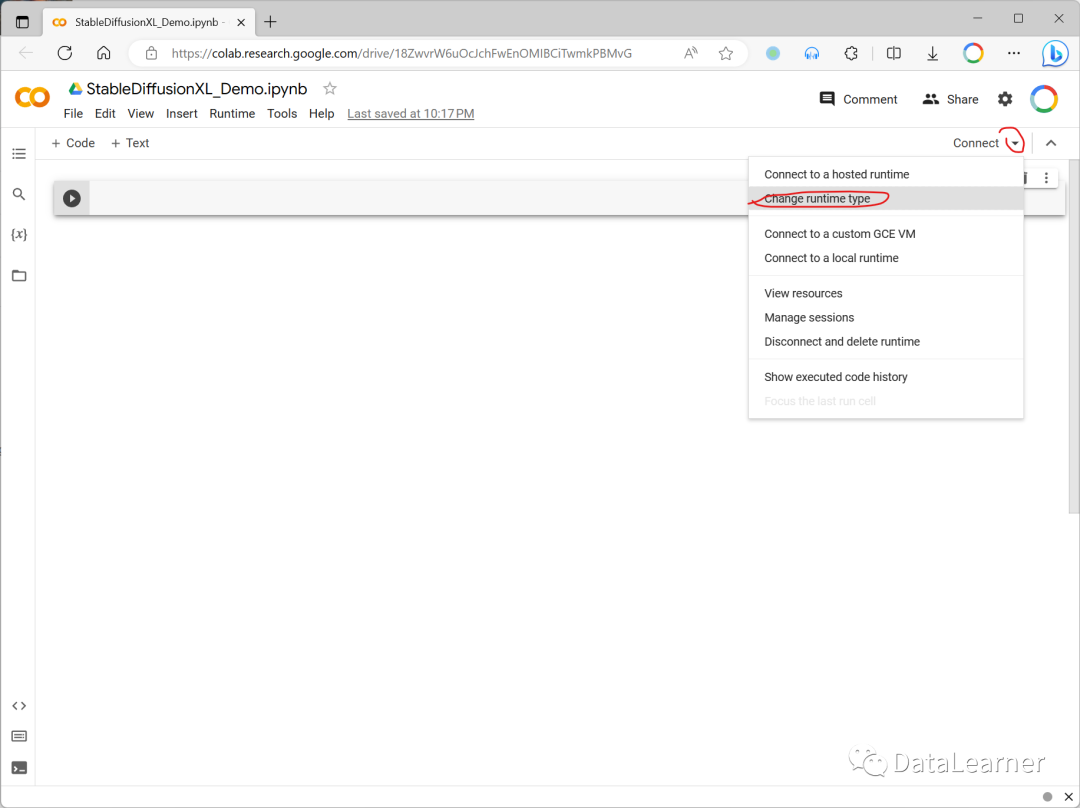Open the Edit menu
Viewport: 1080px width, 808px height.
tap(105, 114)
